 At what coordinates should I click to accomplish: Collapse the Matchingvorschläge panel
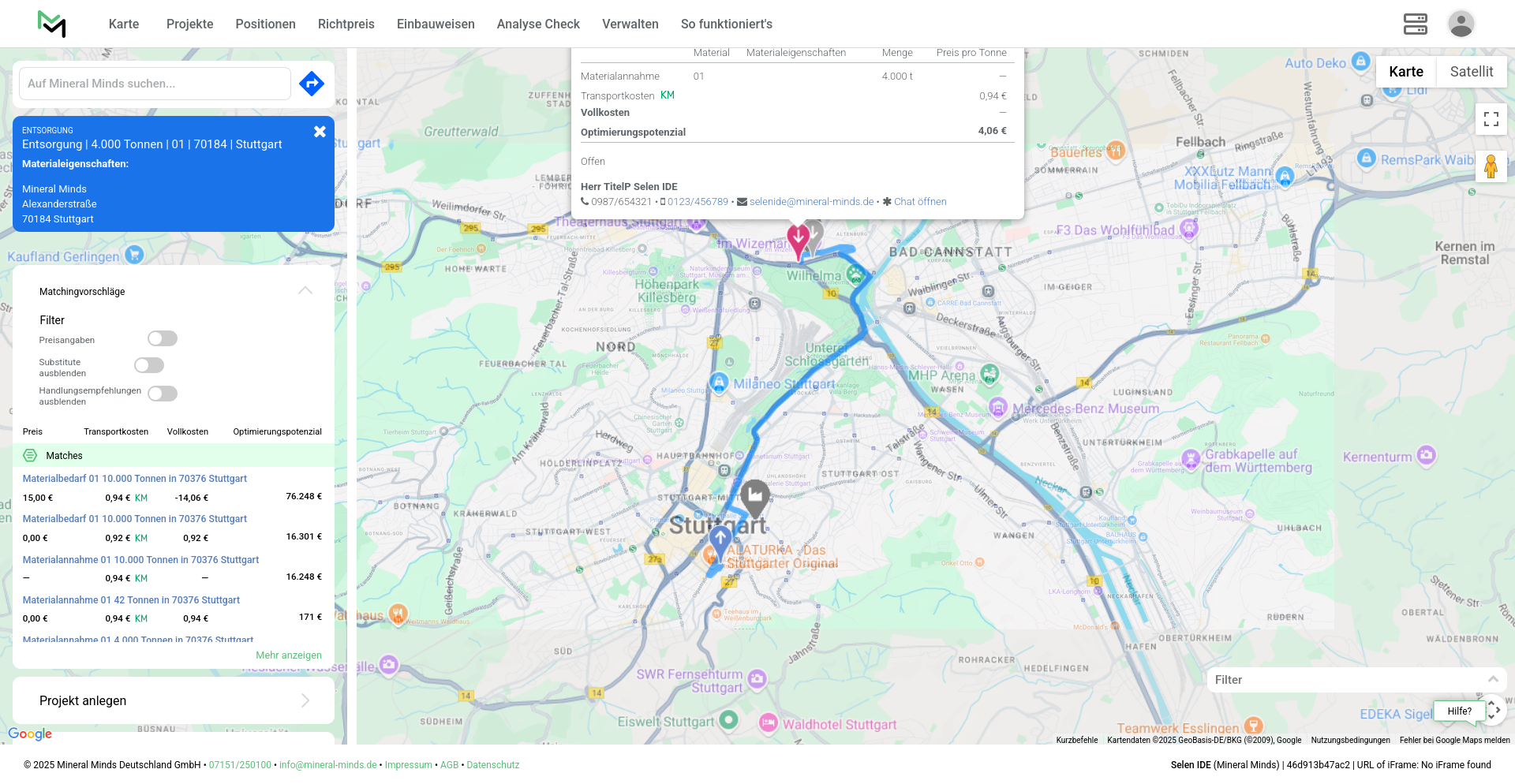tap(305, 291)
